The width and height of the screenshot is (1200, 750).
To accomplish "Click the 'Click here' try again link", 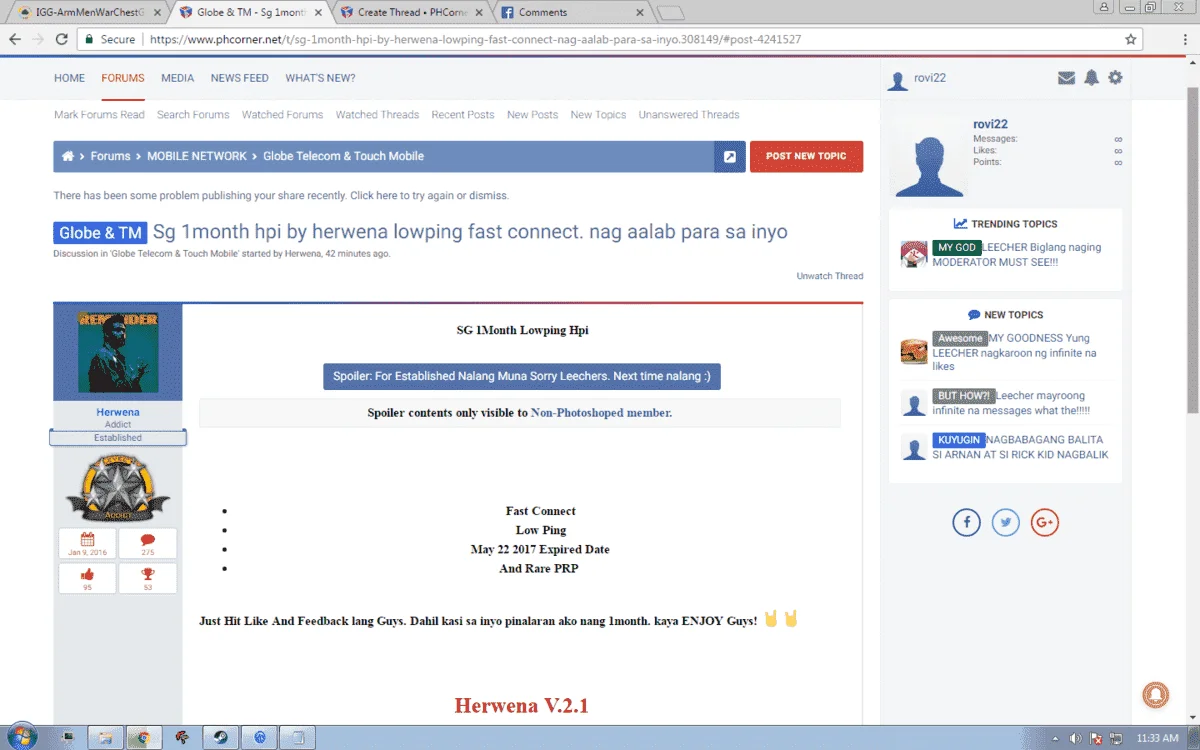I will 374,196.
